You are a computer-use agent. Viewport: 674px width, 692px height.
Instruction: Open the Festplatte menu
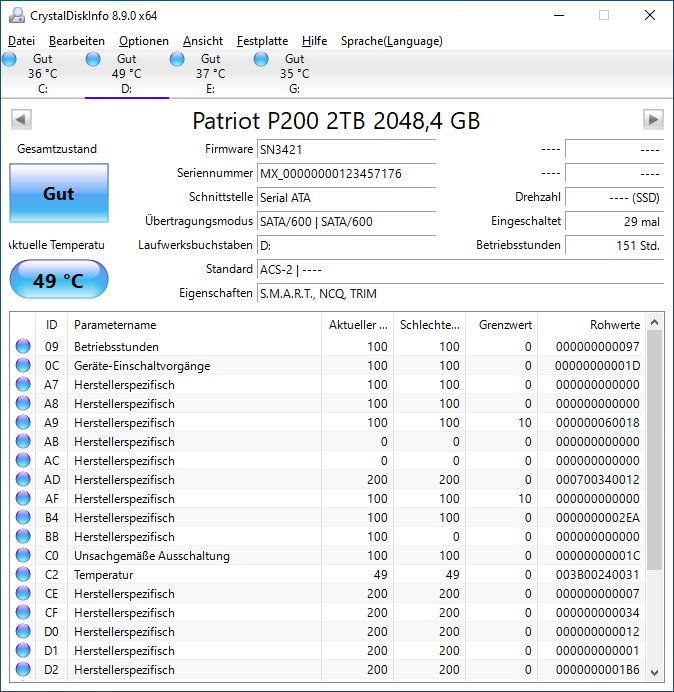[262, 41]
